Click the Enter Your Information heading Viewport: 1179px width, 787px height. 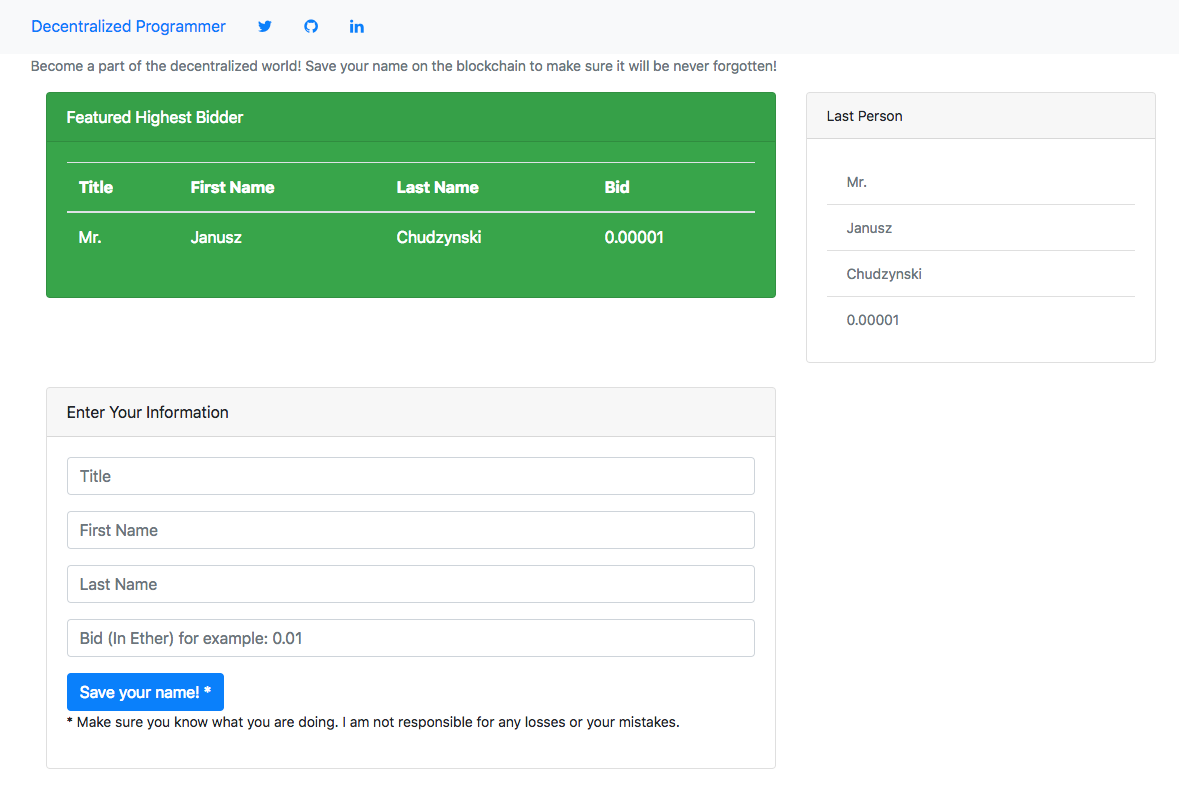(x=147, y=412)
